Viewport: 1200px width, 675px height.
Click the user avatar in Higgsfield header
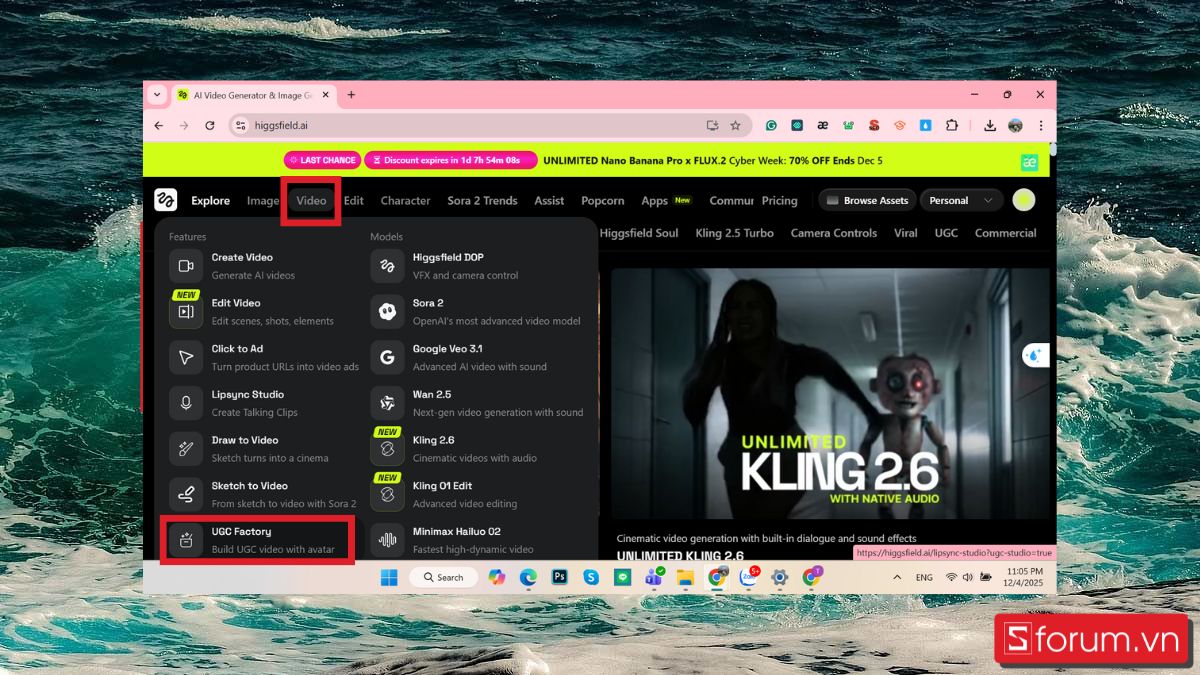pyautogui.click(x=1023, y=200)
